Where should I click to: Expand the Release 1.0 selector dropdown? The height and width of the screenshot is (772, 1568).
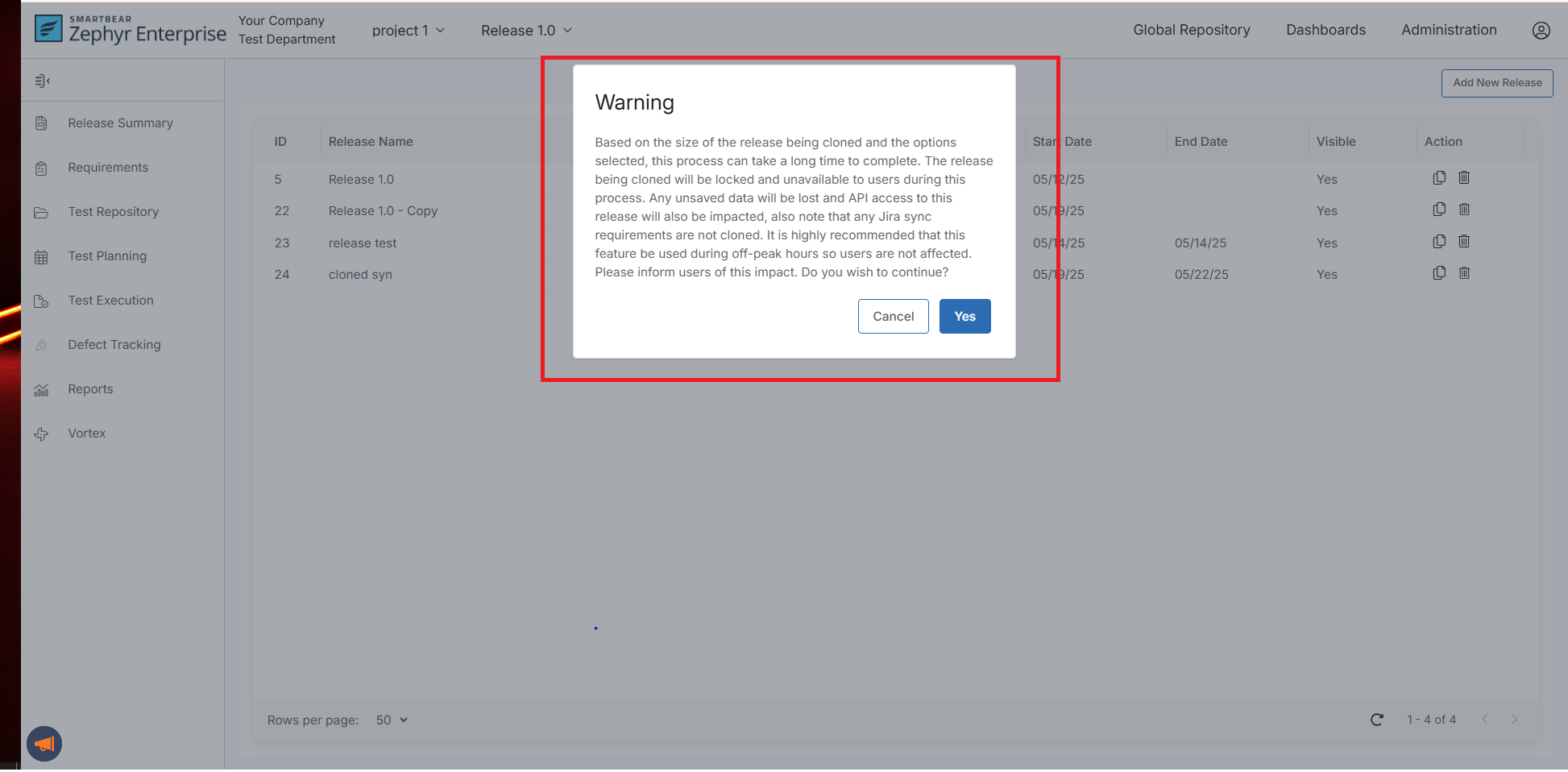526,31
